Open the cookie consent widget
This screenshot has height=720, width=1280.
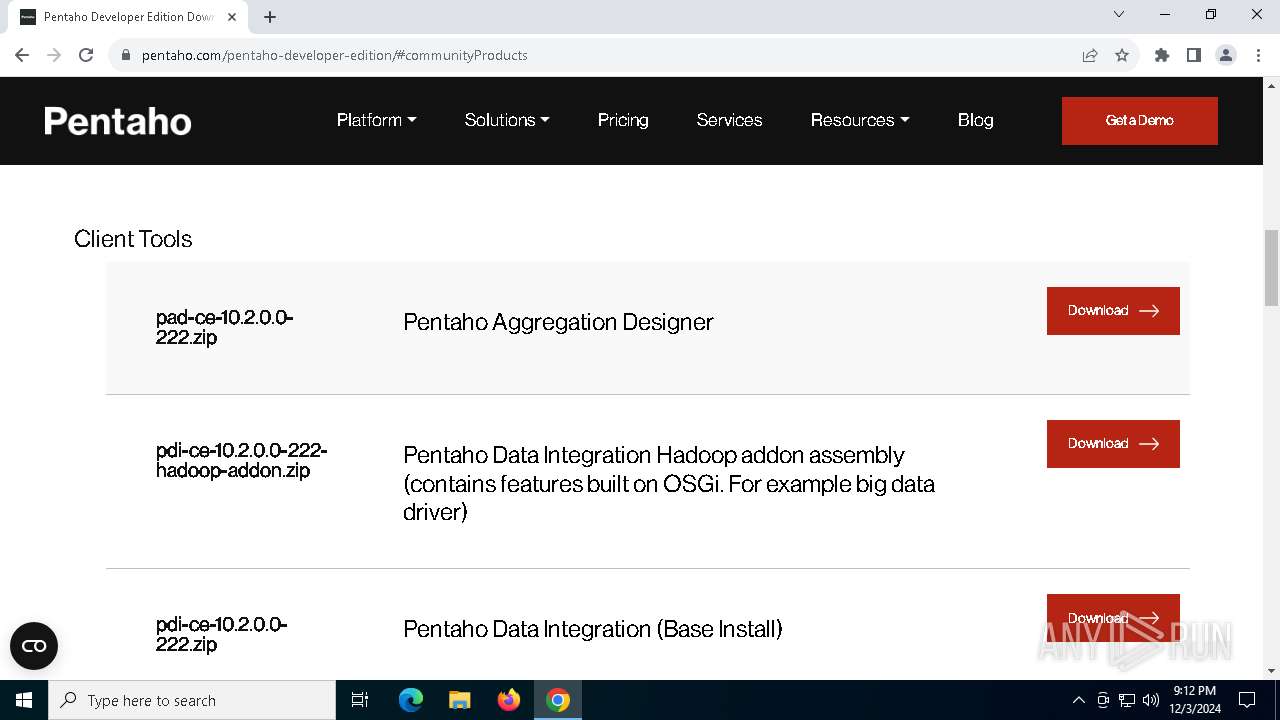(x=34, y=646)
